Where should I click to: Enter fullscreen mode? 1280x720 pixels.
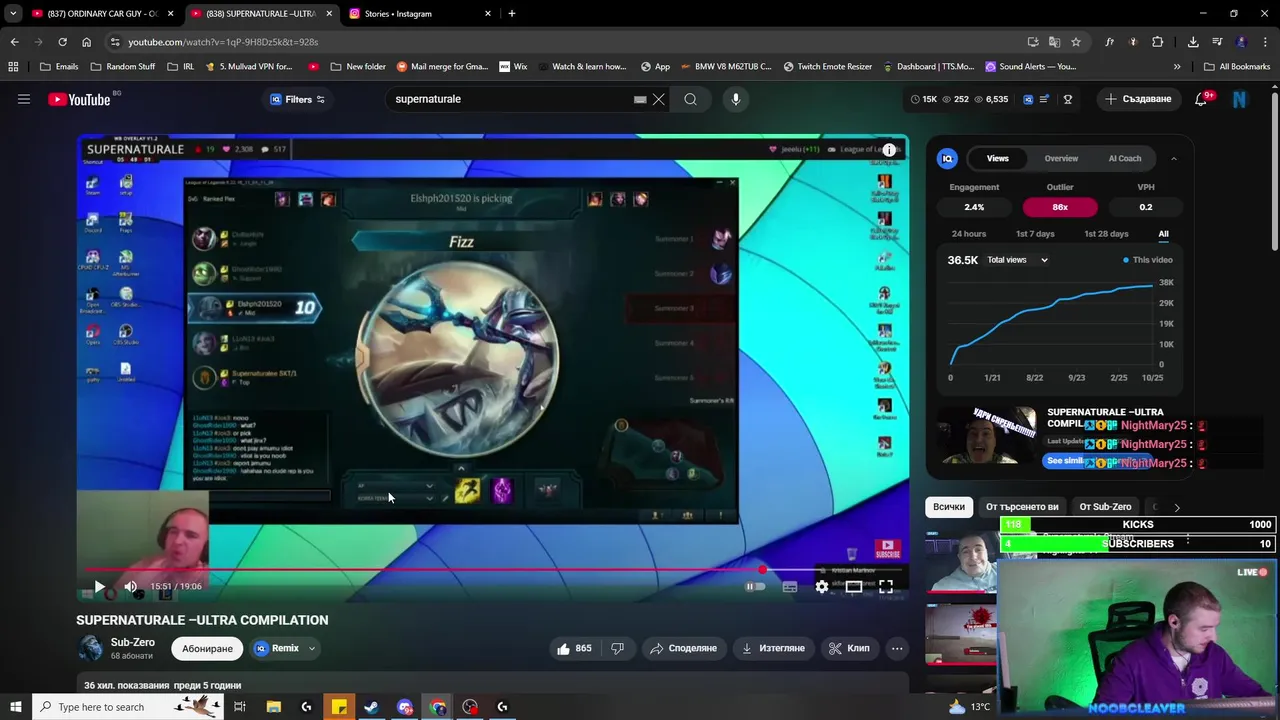(886, 587)
